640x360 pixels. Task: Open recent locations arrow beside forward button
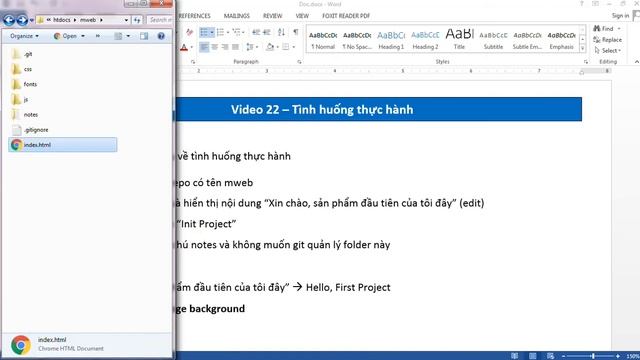click(x=31, y=20)
